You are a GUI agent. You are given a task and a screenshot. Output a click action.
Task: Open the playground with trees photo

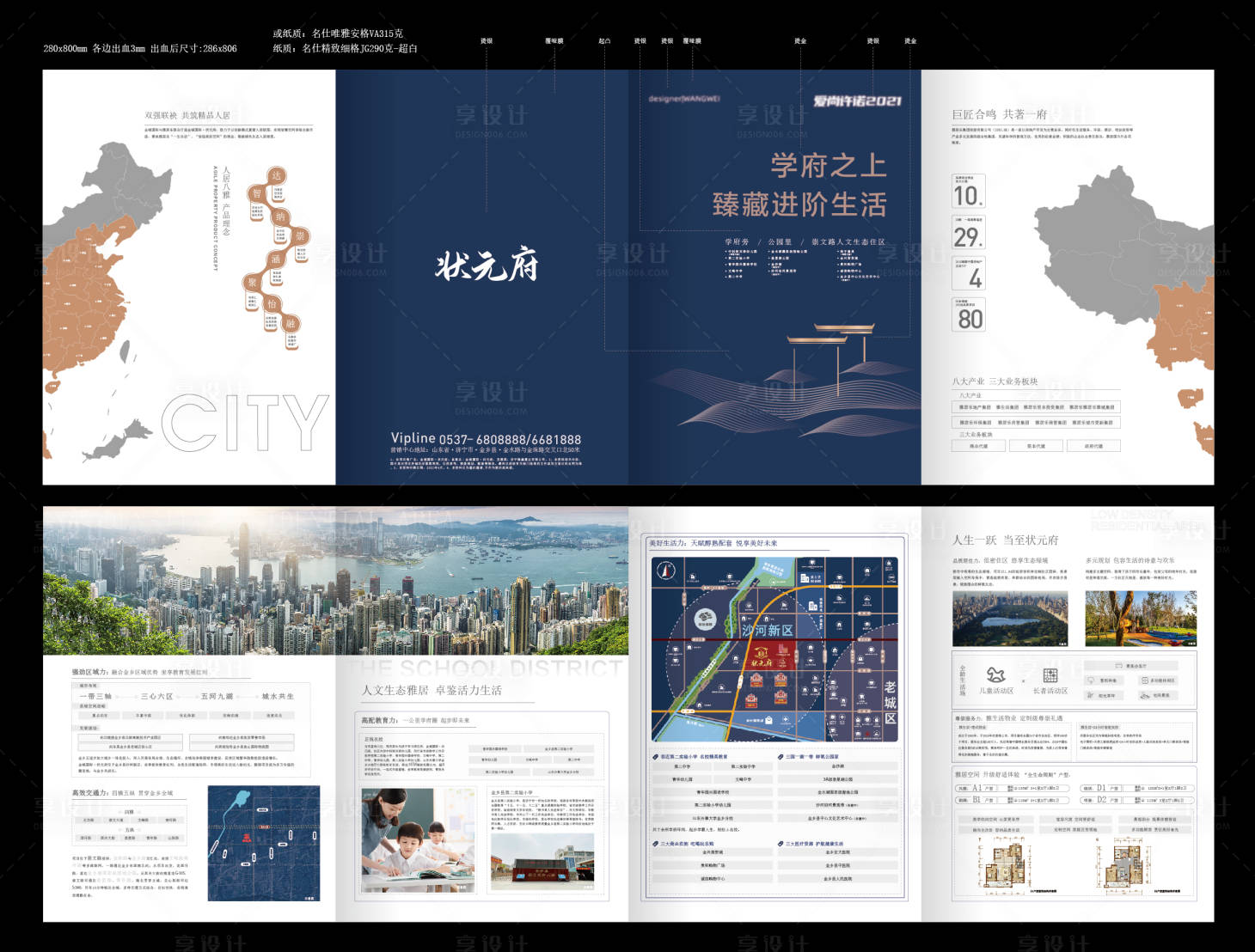click(x=1141, y=619)
